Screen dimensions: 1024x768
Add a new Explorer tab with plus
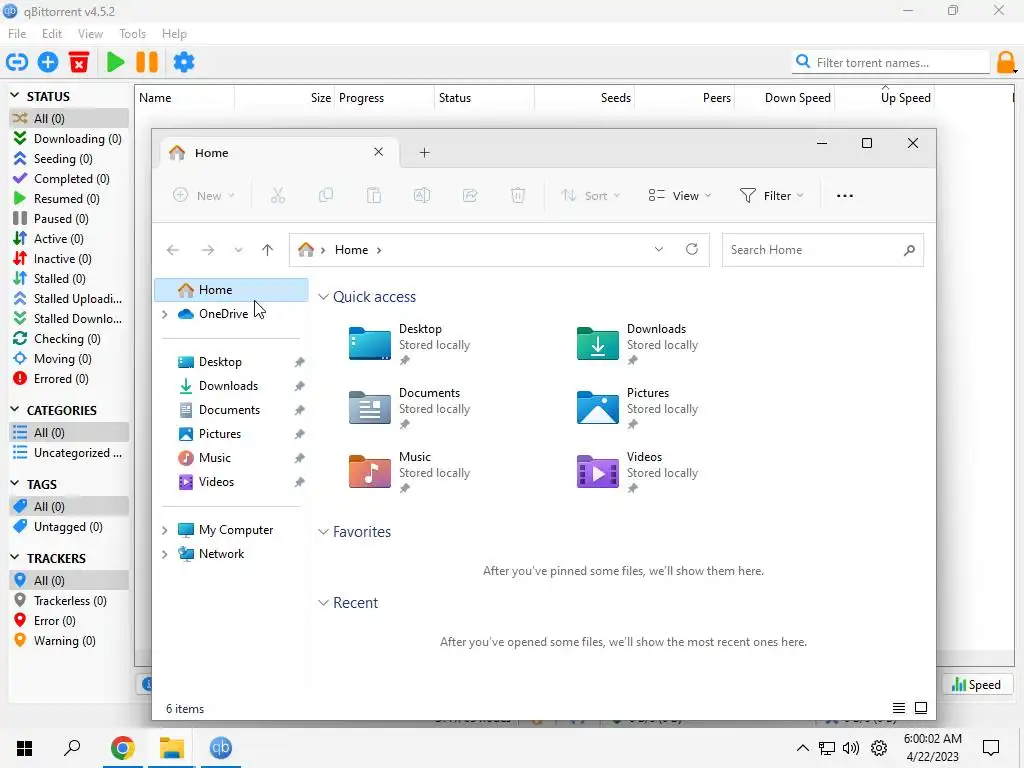click(x=424, y=153)
